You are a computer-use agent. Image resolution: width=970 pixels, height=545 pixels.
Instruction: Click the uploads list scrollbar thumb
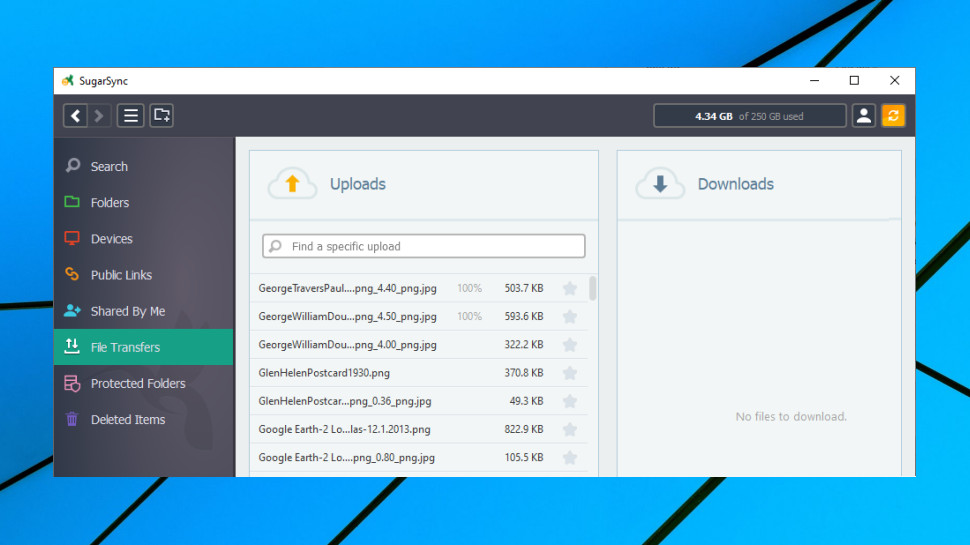[x=593, y=288]
